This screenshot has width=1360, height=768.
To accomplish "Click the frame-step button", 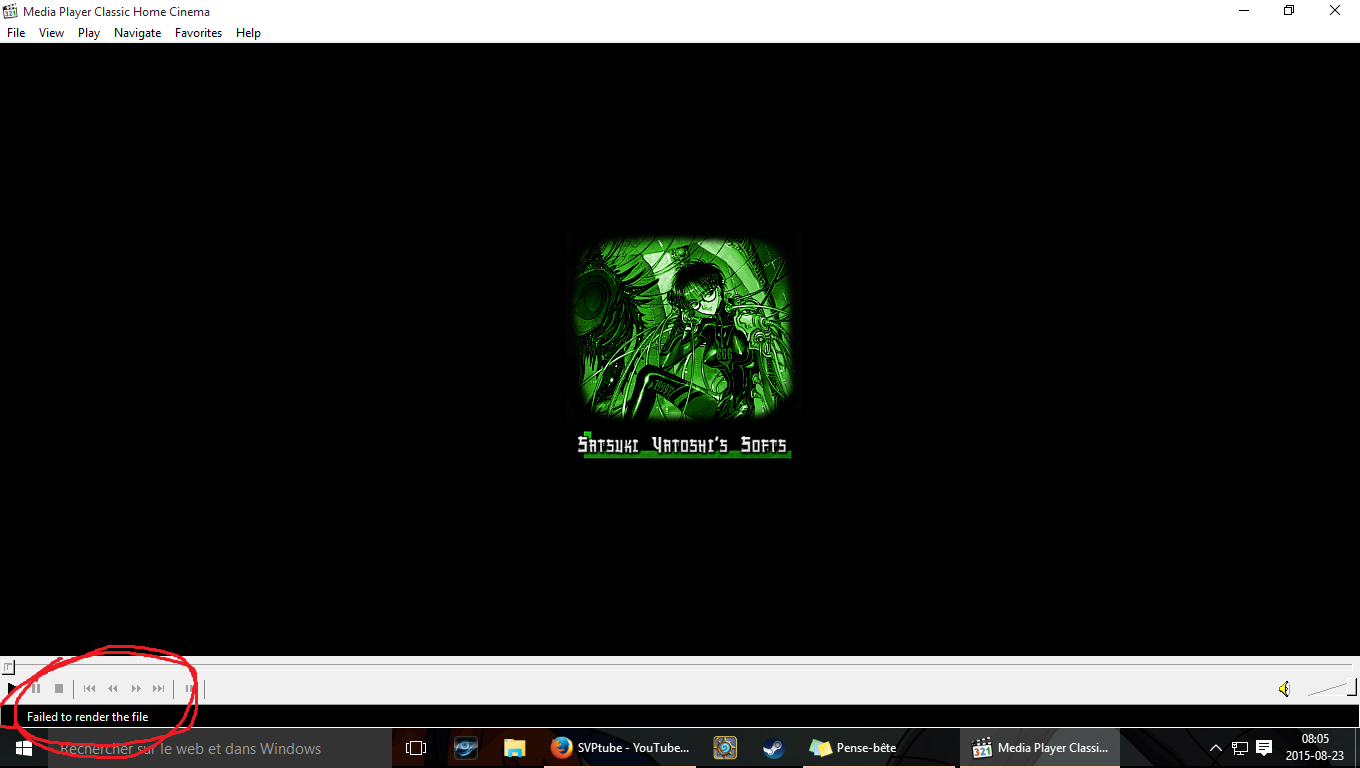I will click(189, 689).
